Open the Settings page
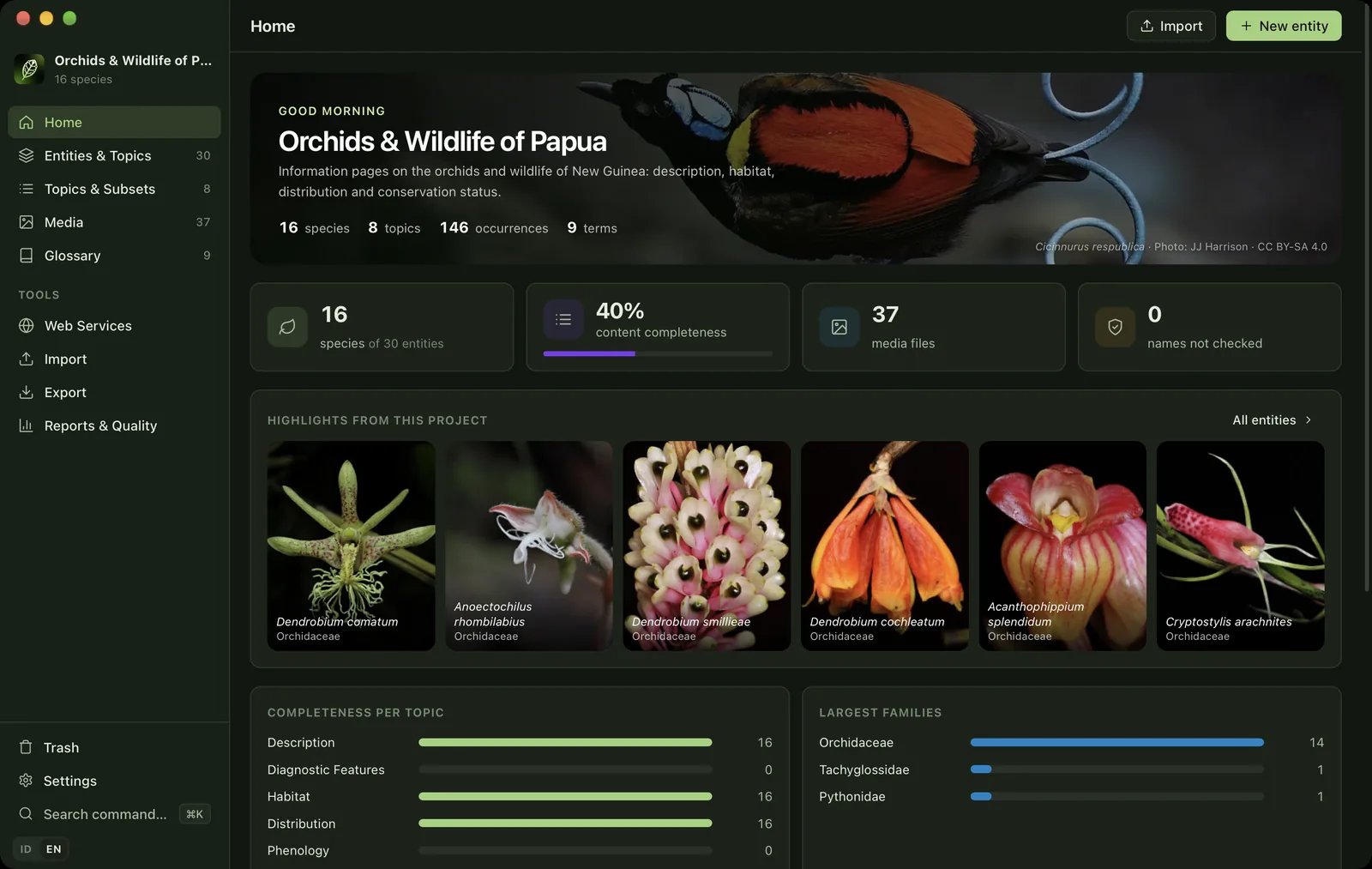1372x869 pixels. click(x=114, y=781)
